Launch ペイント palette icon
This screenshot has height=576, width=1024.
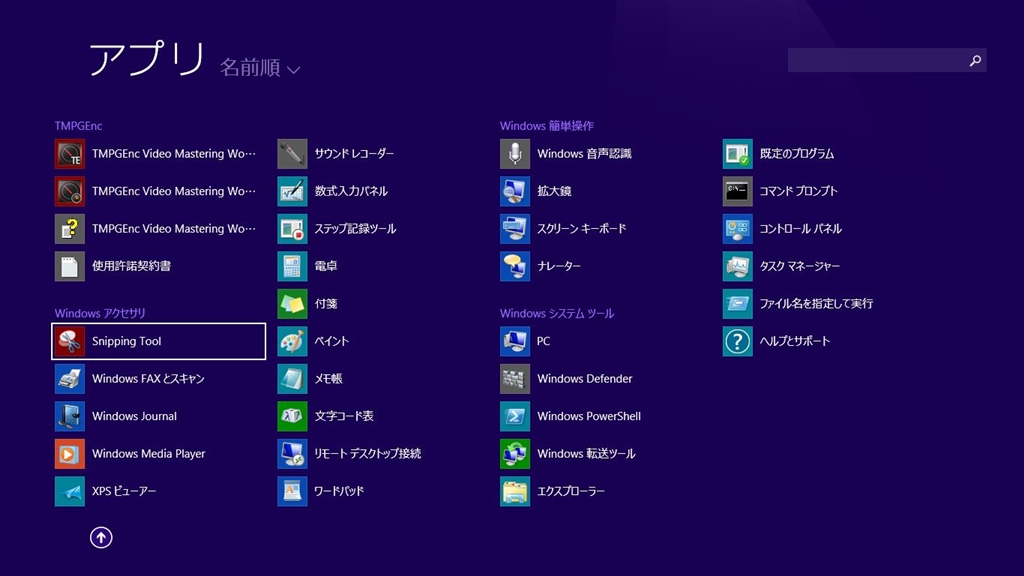point(293,341)
